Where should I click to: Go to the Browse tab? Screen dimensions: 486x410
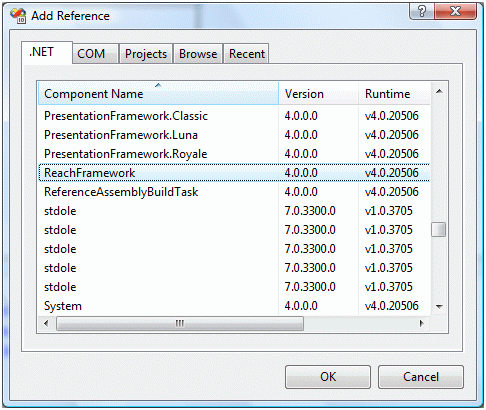[198, 54]
